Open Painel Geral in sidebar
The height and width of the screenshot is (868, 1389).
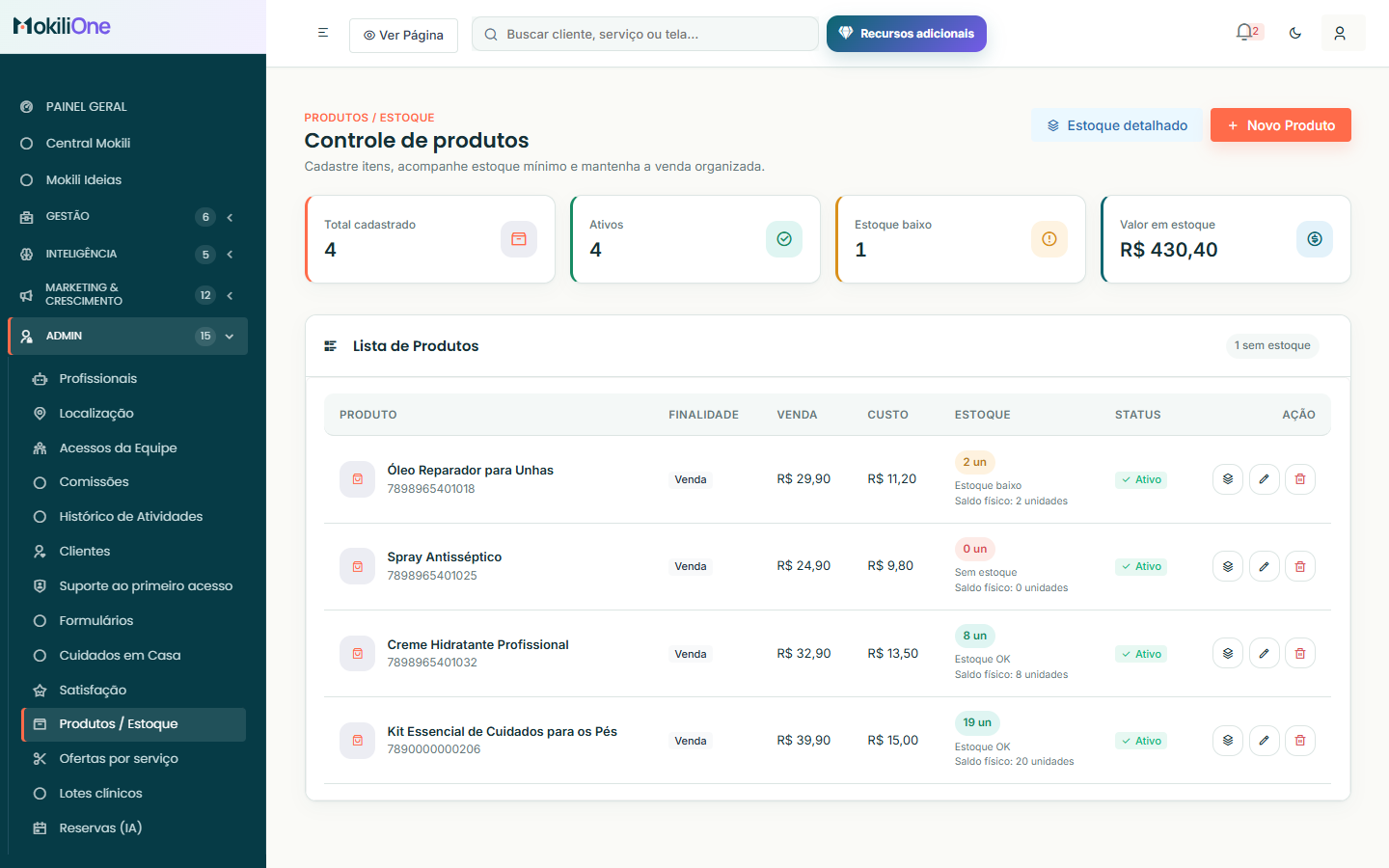point(127,107)
